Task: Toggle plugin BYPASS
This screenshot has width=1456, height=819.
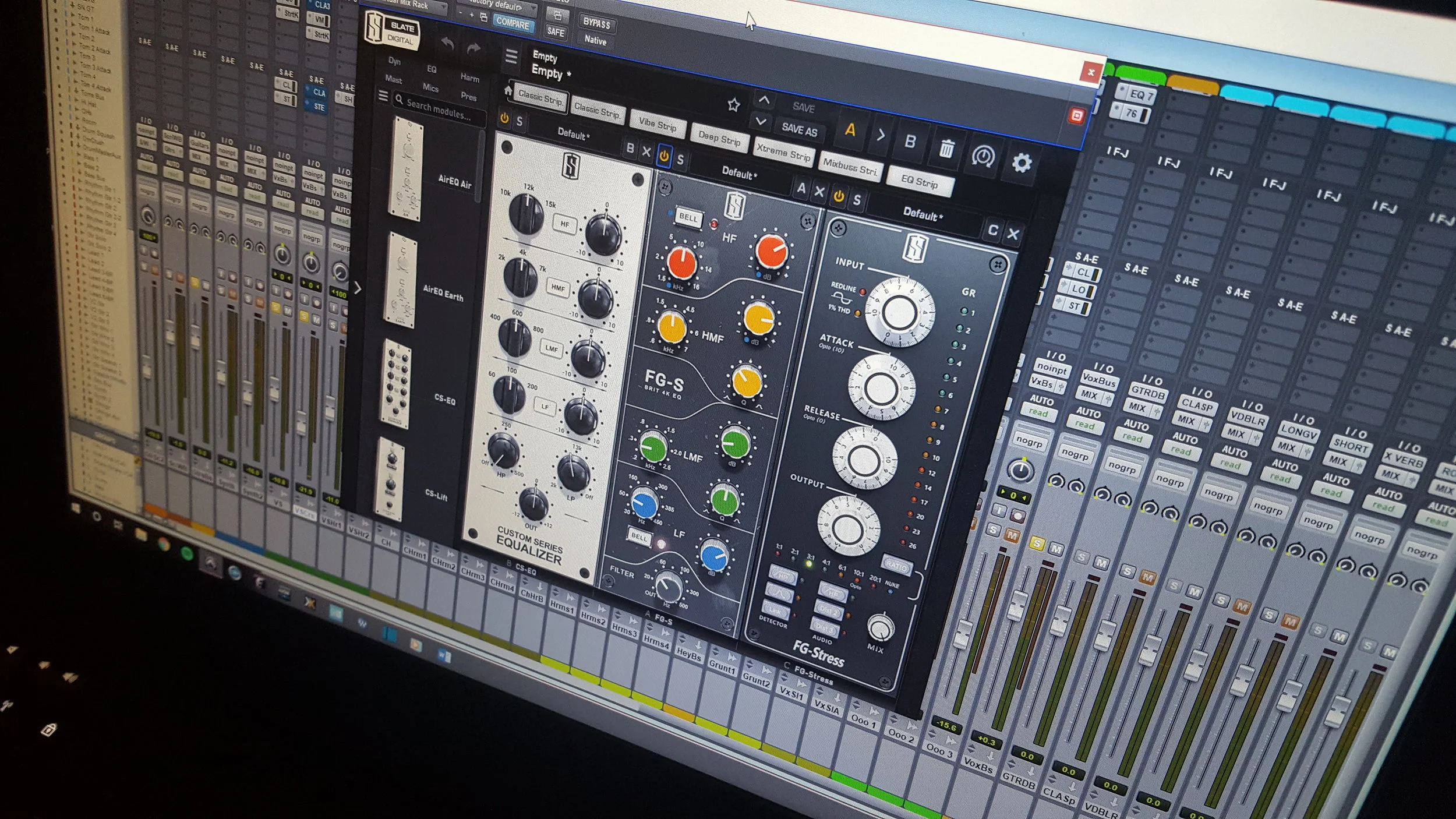Action: 596,23
